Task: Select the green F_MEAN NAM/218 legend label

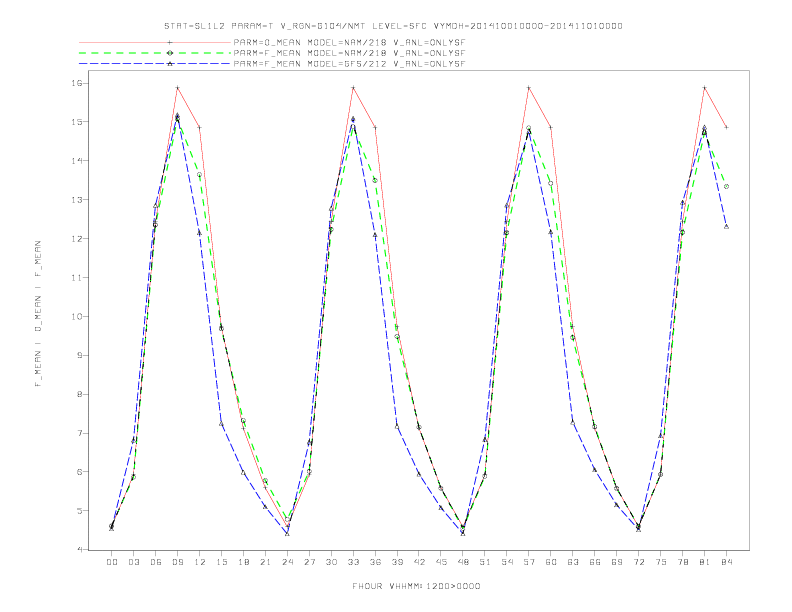Action: [349, 53]
